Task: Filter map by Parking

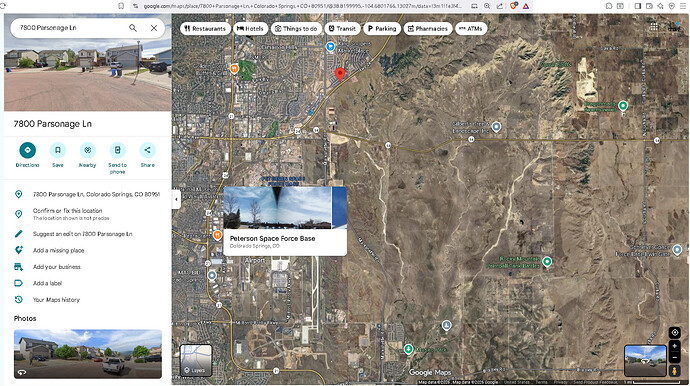Action: click(382, 29)
